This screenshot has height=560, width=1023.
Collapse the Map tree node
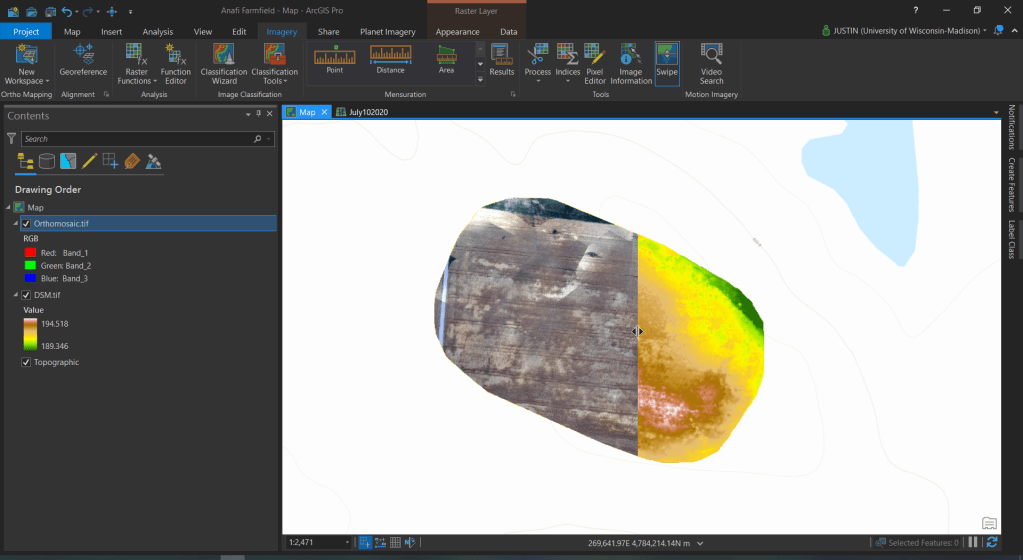(x=9, y=207)
